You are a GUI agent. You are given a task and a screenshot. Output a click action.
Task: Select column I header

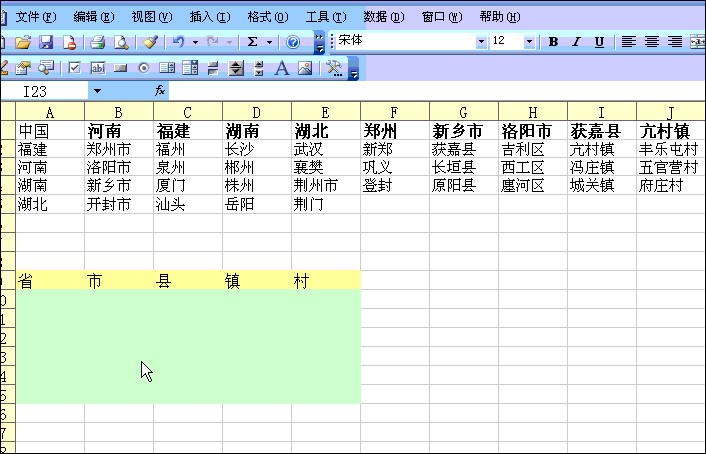[x=602, y=112]
